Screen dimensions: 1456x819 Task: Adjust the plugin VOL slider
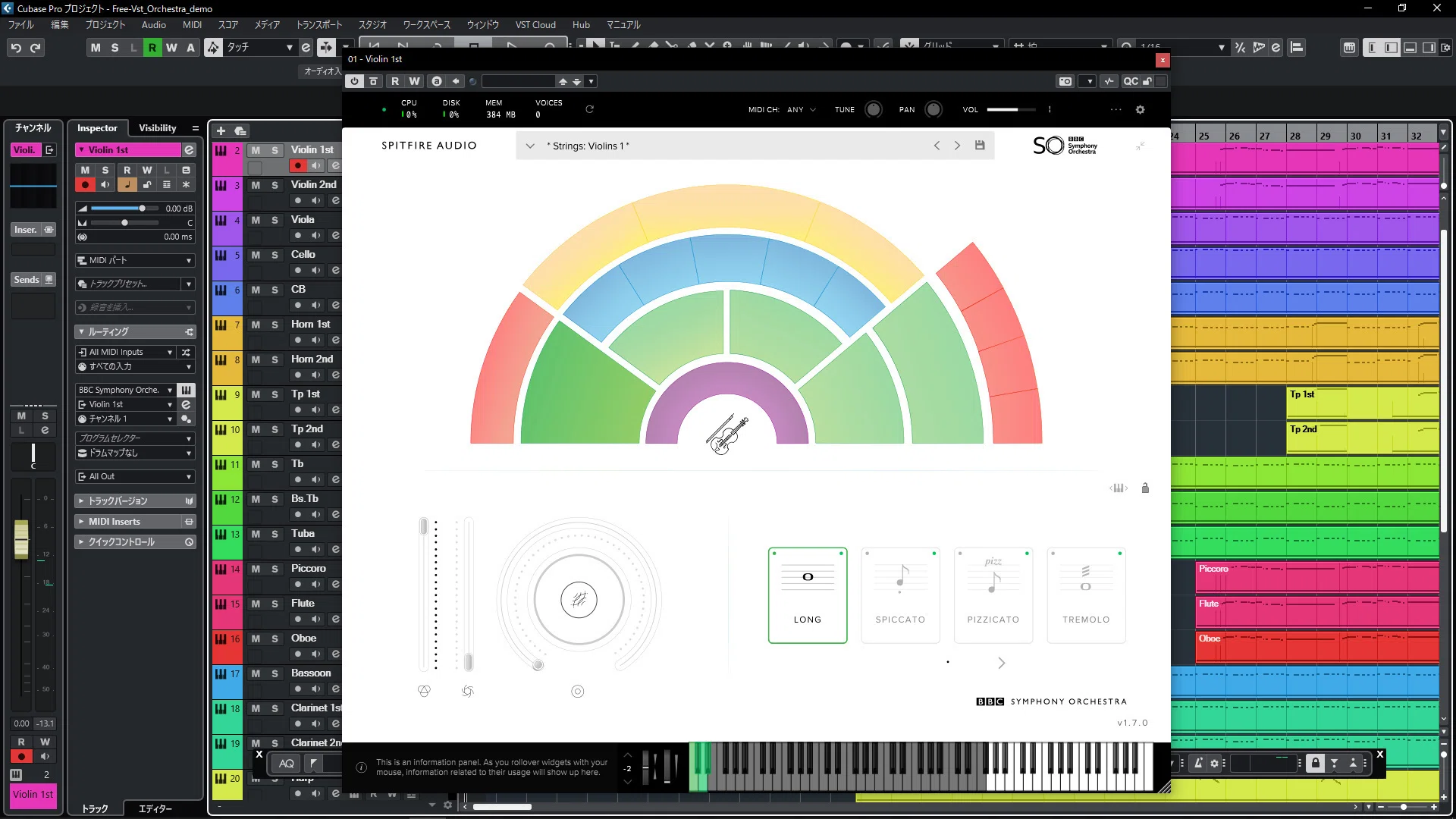pyautogui.click(x=1011, y=110)
